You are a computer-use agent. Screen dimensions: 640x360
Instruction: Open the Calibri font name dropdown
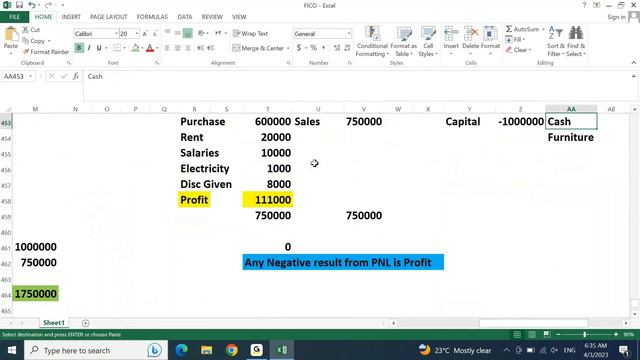click(x=116, y=33)
